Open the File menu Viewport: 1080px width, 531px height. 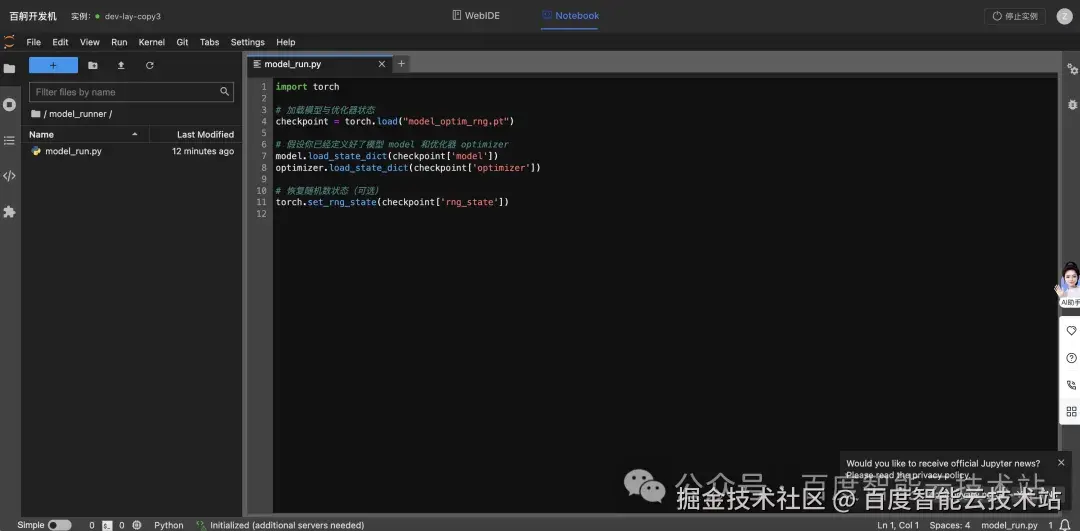(x=34, y=42)
